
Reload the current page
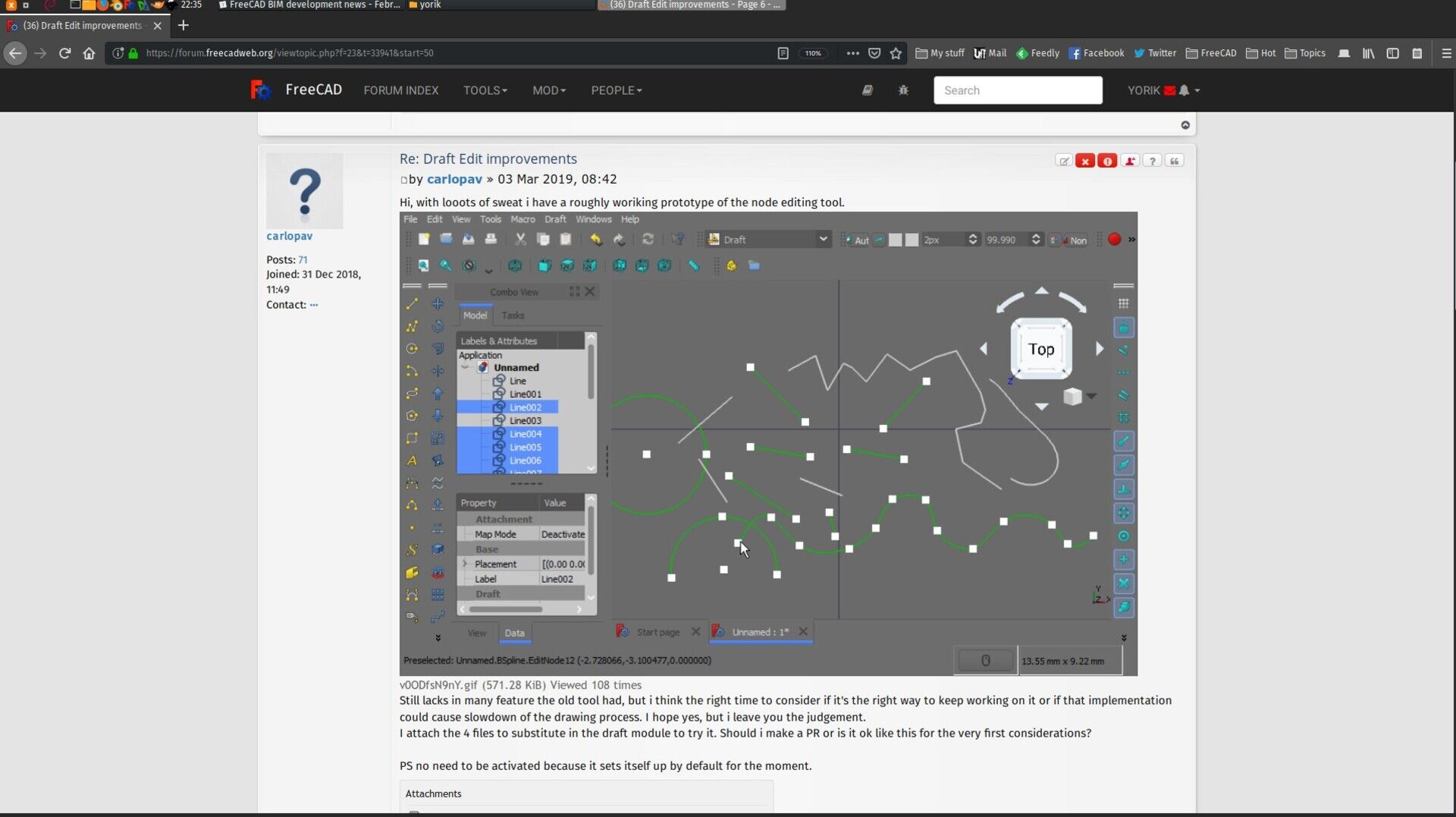[64, 53]
